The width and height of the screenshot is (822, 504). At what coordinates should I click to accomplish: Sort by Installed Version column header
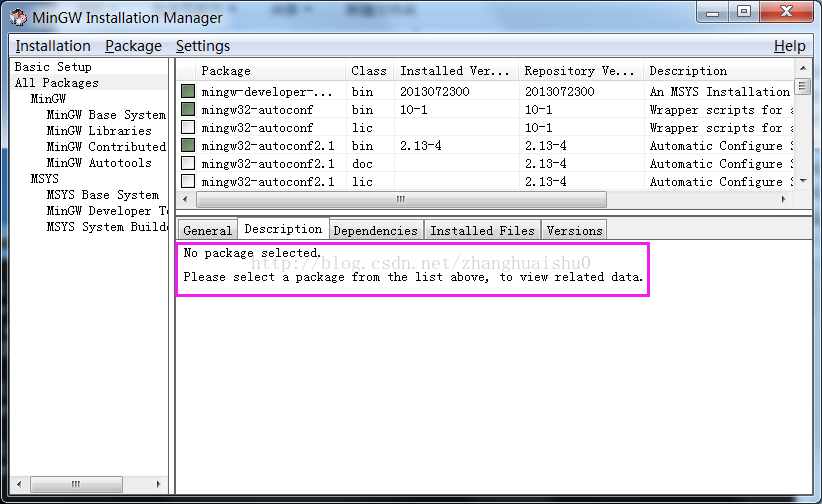456,71
